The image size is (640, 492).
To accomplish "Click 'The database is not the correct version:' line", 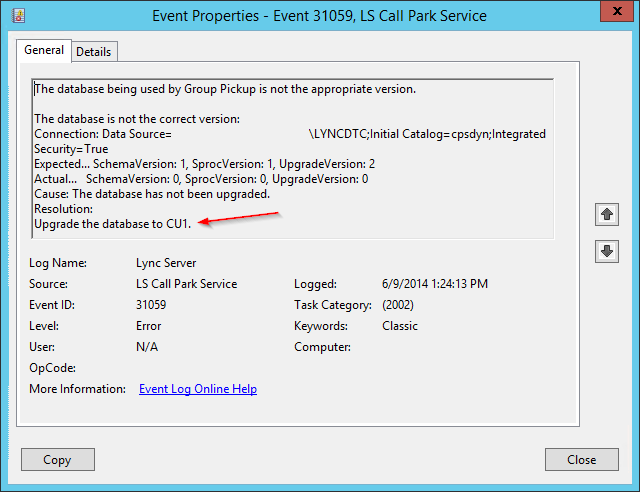I will (137, 119).
